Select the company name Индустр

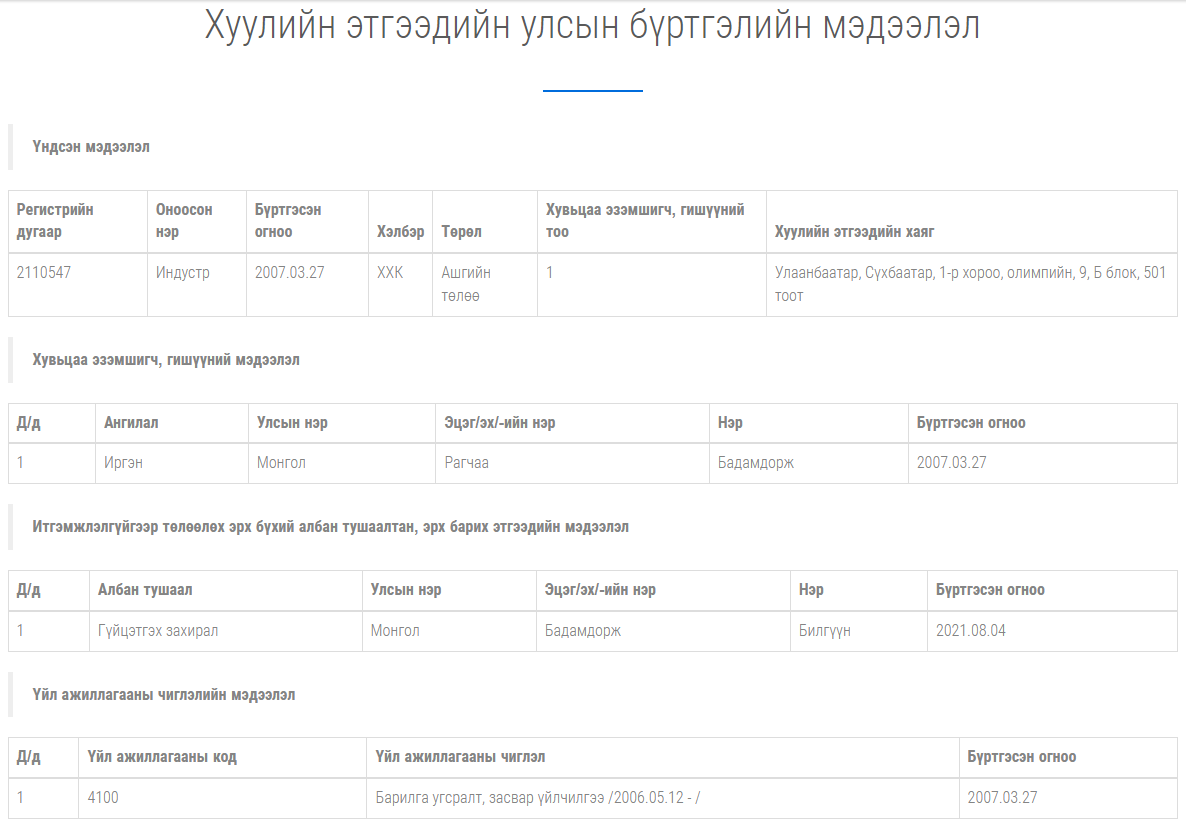pyautogui.click(x=182, y=272)
